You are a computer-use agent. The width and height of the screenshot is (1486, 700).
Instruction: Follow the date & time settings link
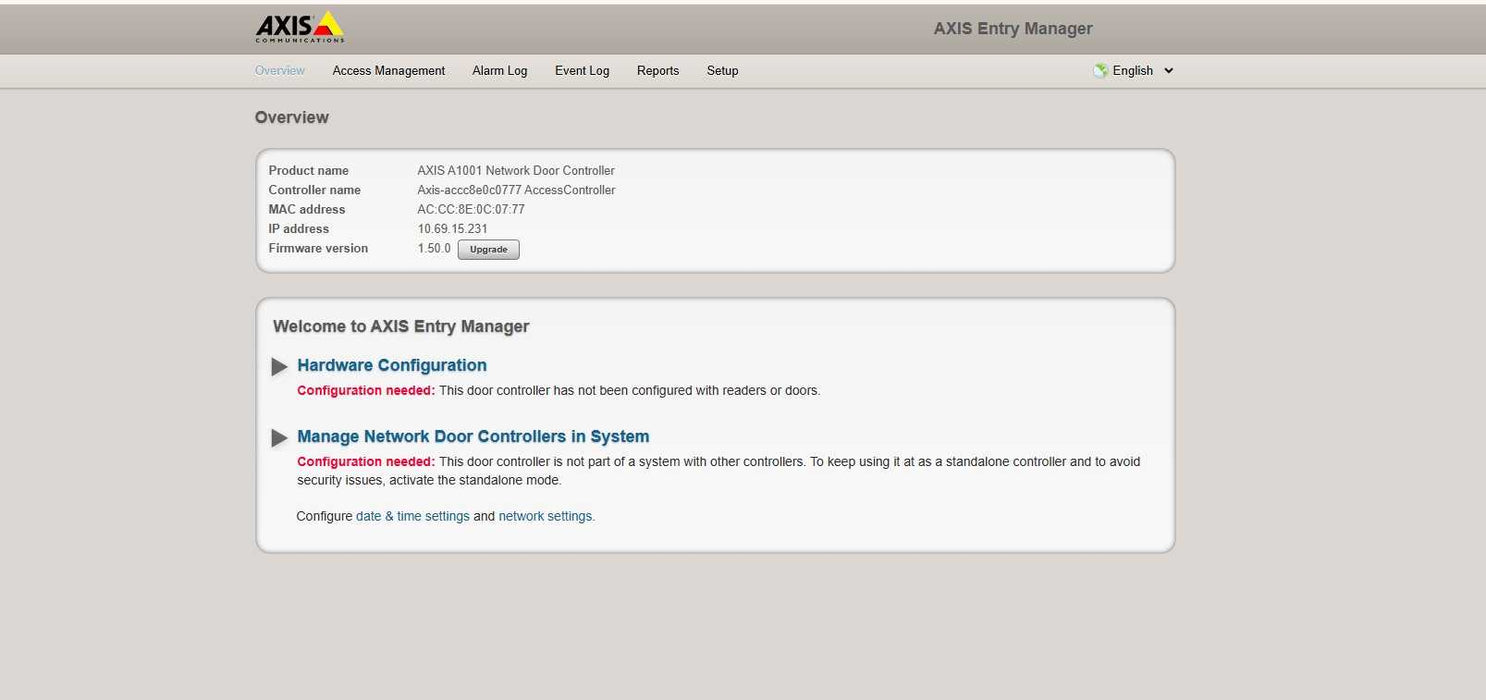point(413,516)
